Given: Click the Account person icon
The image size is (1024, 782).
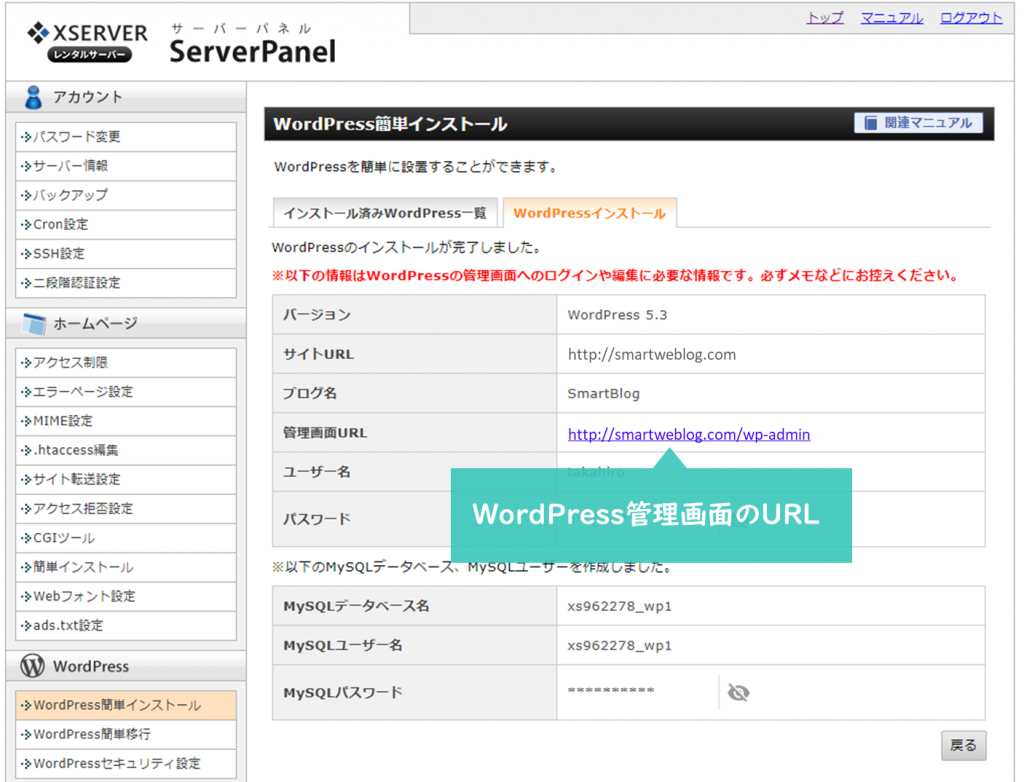Looking at the screenshot, I should [33, 97].
